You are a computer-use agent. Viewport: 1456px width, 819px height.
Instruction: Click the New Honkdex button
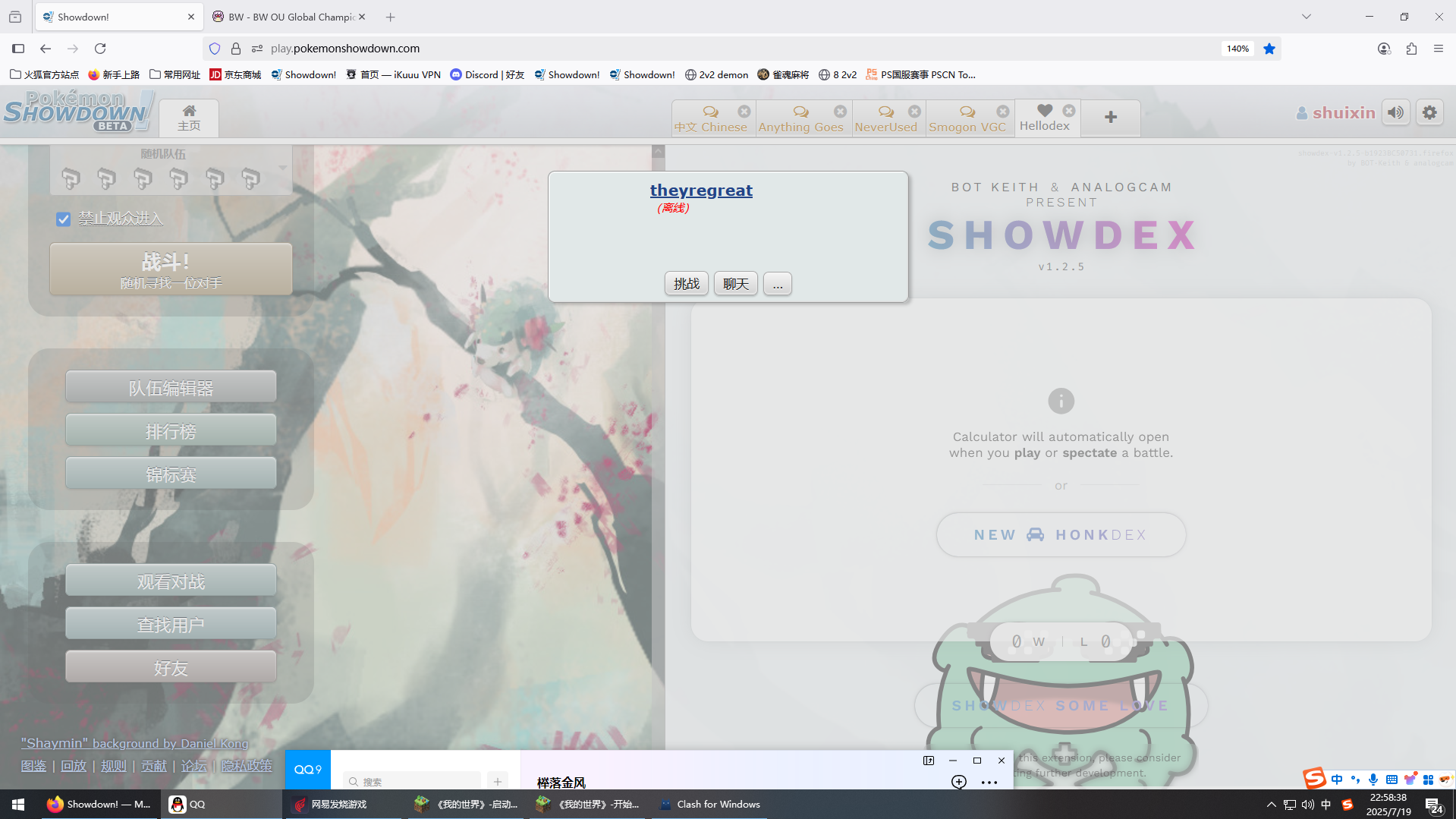[1061, 535]
